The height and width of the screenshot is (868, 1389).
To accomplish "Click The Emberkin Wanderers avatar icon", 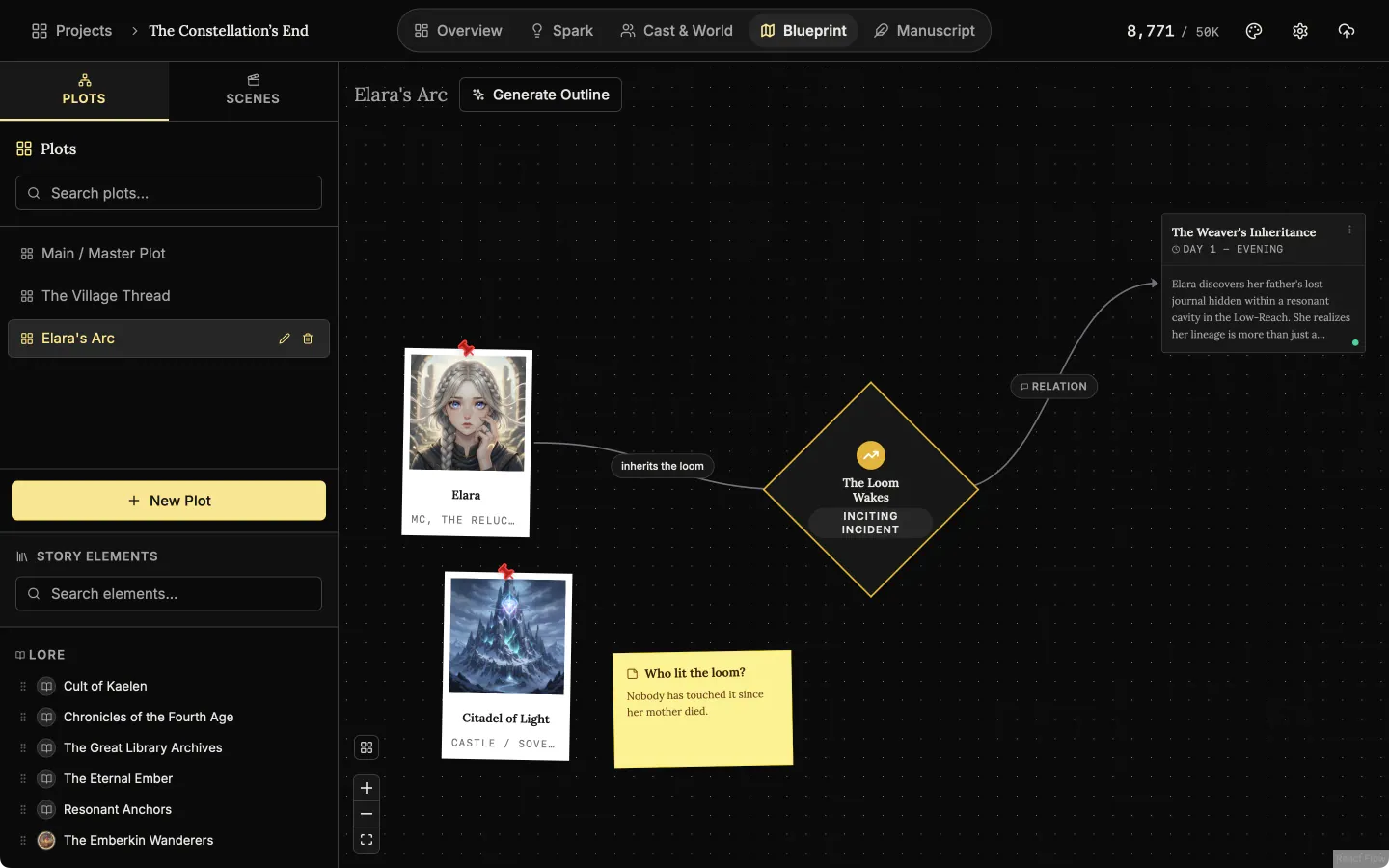I will (x=46, y=840).
